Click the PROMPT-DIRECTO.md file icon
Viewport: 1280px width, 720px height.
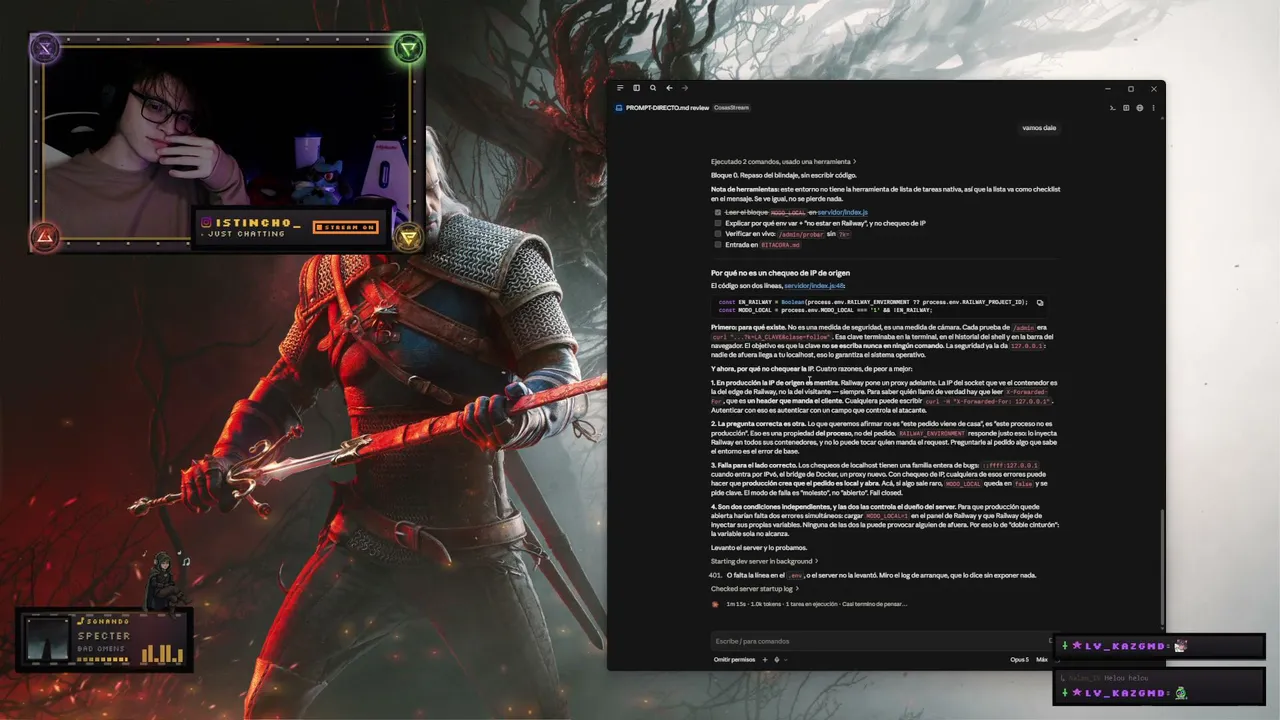point(619,108)
